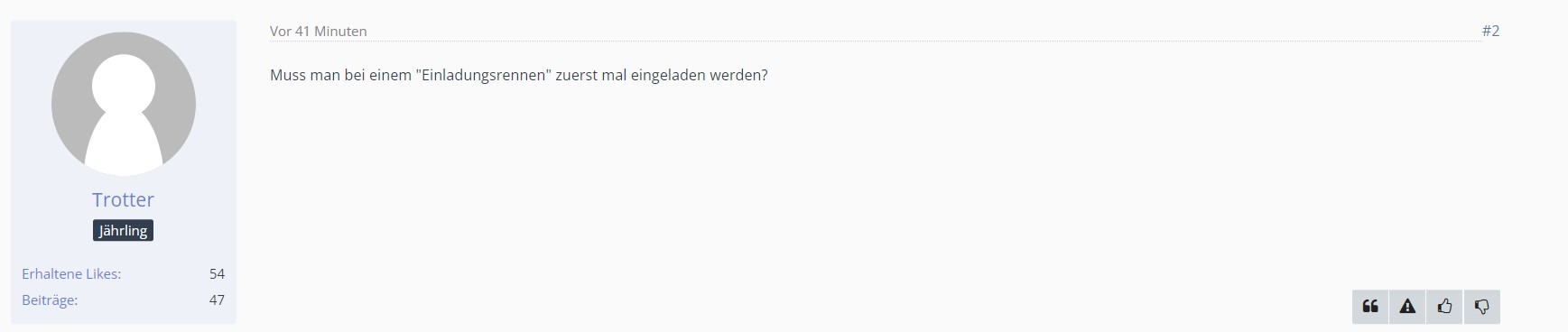This screenshot has width=1568, height=332.
Task: Open Trotter's default avatar image
Action: click(124, 104)
